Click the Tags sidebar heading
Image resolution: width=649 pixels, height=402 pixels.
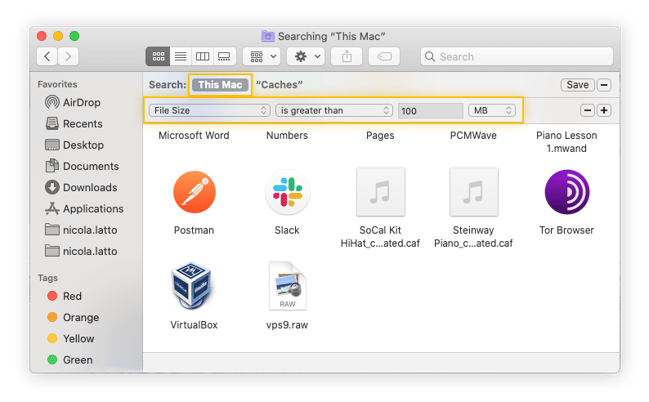tap(48, 278)
